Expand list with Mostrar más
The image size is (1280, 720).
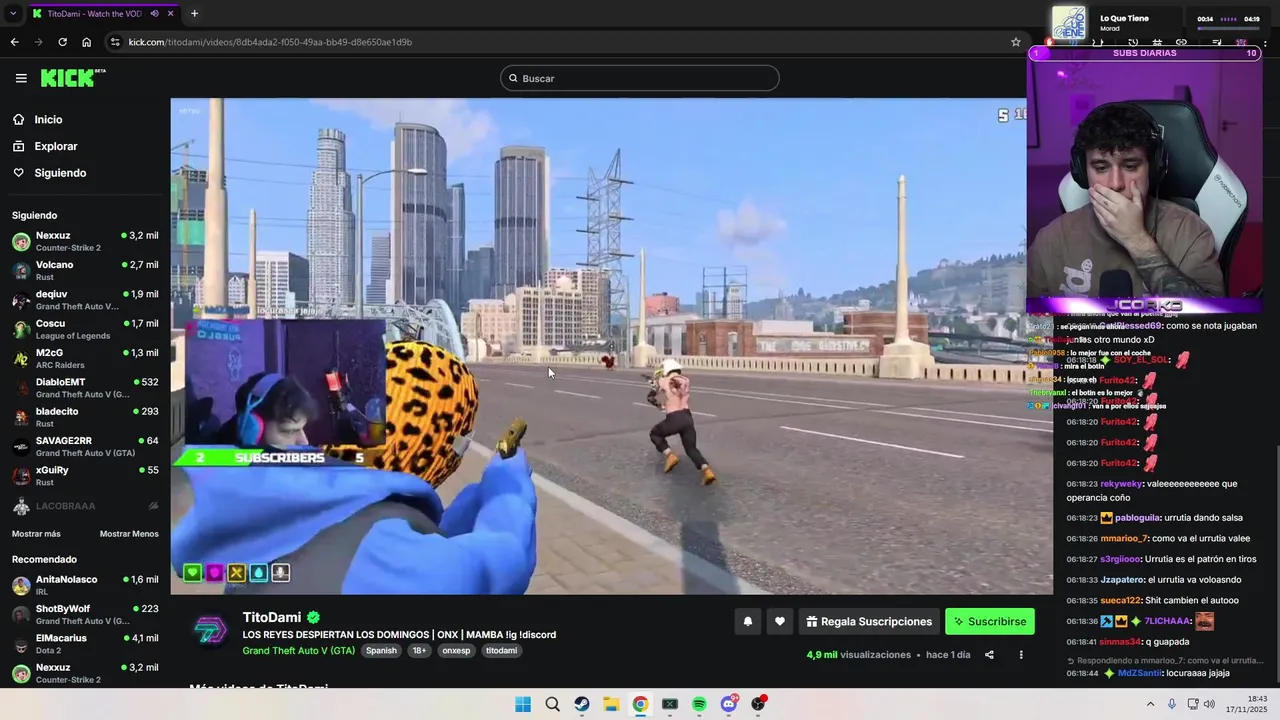click(x=36, y=534)
